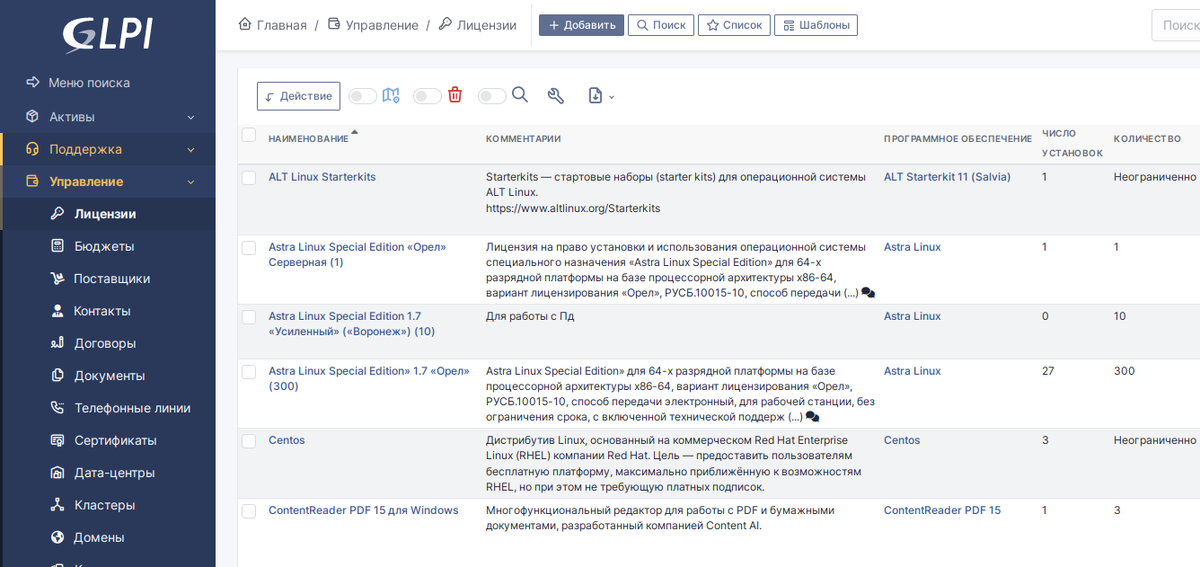Viewport: 1200px width, 567px height.
Task: Check the select-all checkbox in table header
Action: [x=249, y=136]
